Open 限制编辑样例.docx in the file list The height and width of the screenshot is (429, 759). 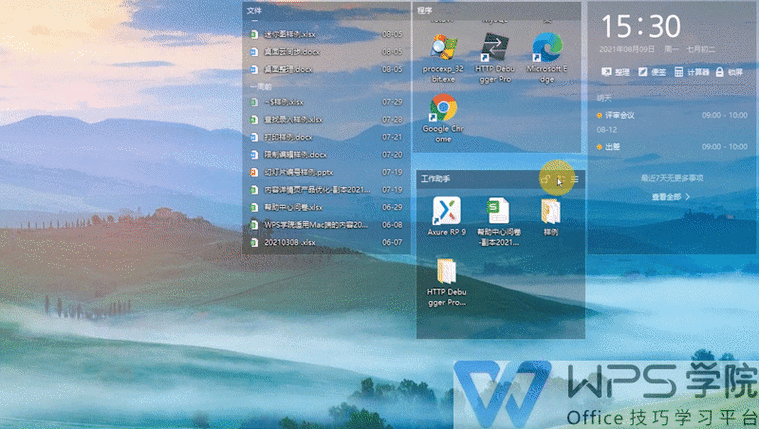click(x=326, y=155)
